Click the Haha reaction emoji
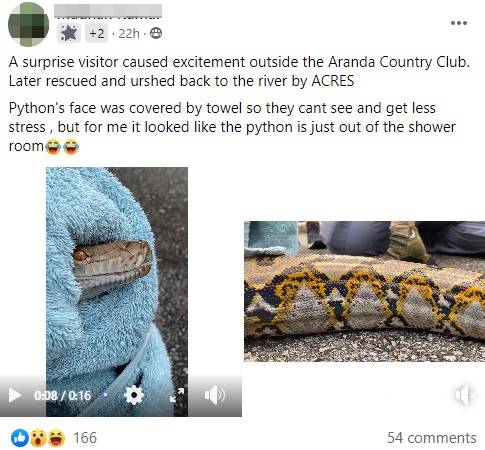Viewport: 485px width, 450px height. (57, 438)
